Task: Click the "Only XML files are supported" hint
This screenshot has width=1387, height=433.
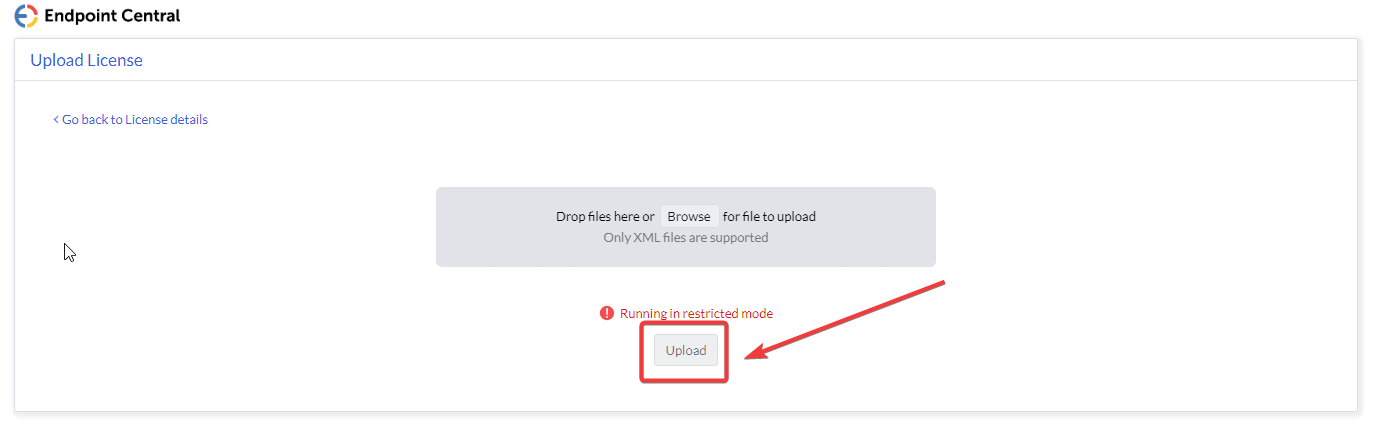Action: point(686,238)
